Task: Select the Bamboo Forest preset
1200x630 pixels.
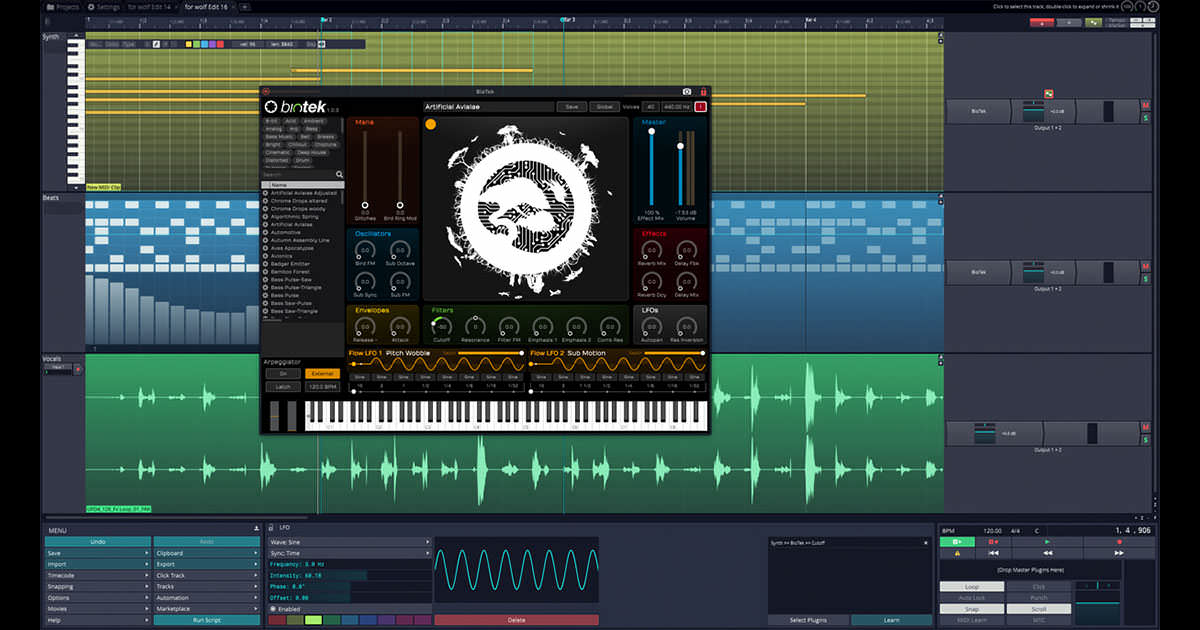Action: coord(292,271)
